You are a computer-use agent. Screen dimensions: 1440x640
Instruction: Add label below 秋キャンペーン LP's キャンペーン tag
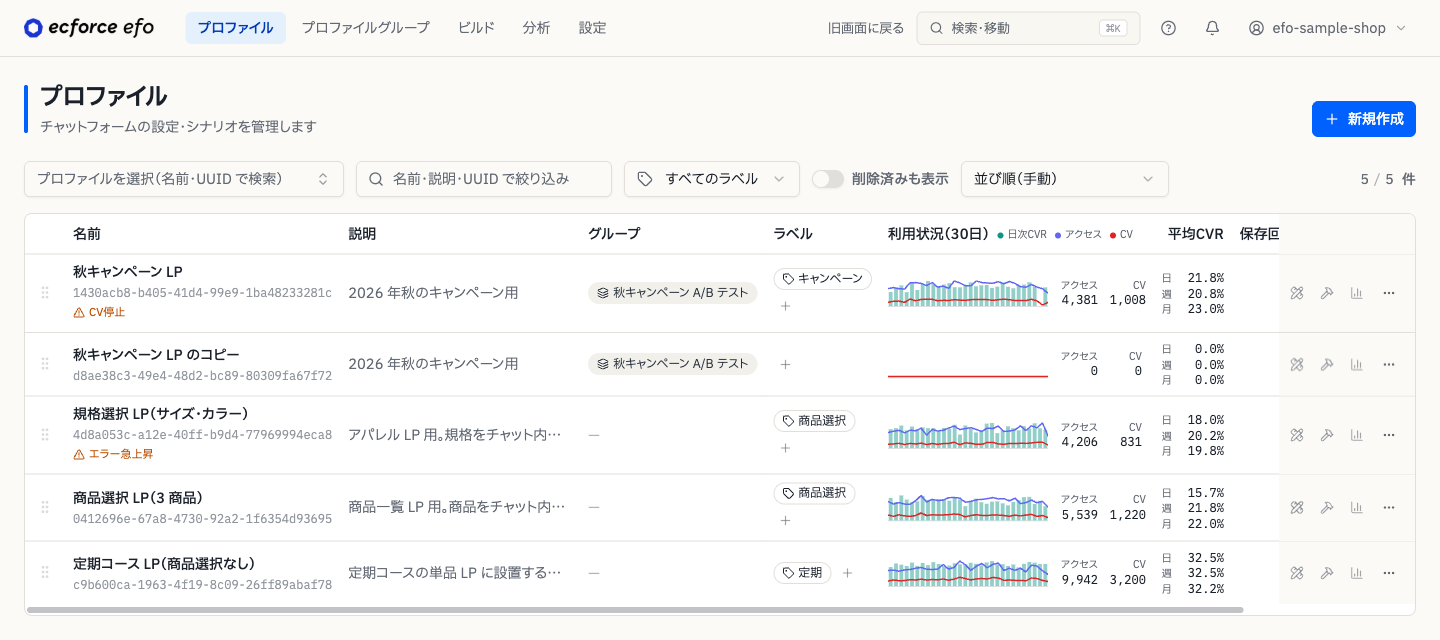785,306
